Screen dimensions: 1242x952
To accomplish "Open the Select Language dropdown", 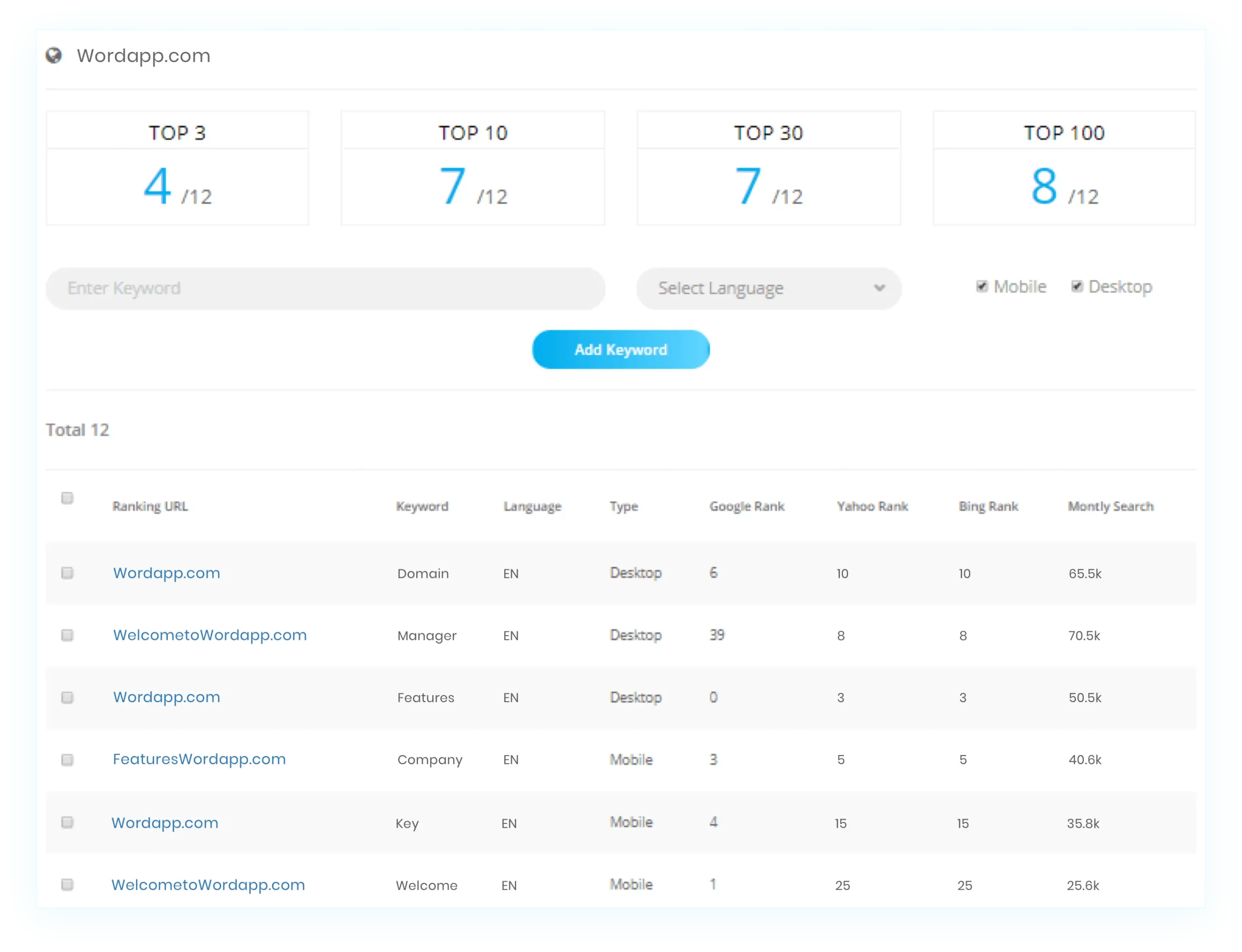I will pos(769,288).
